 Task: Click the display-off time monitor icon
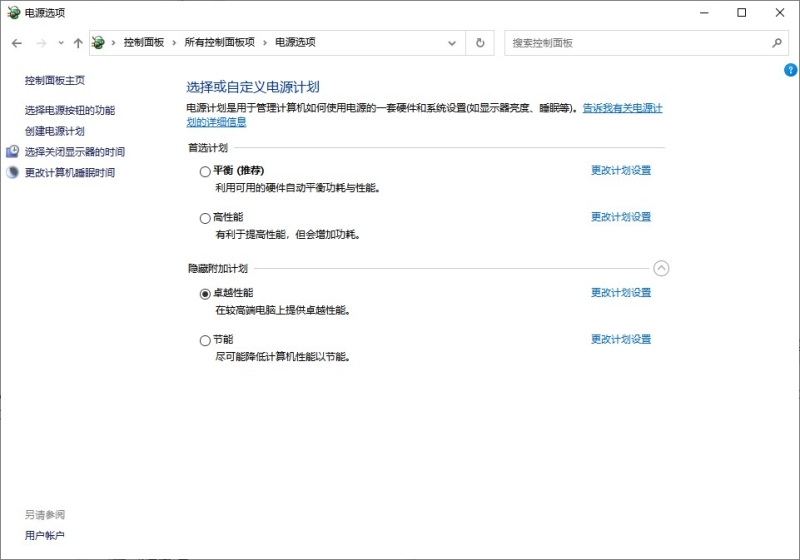[x=12, y=151]
